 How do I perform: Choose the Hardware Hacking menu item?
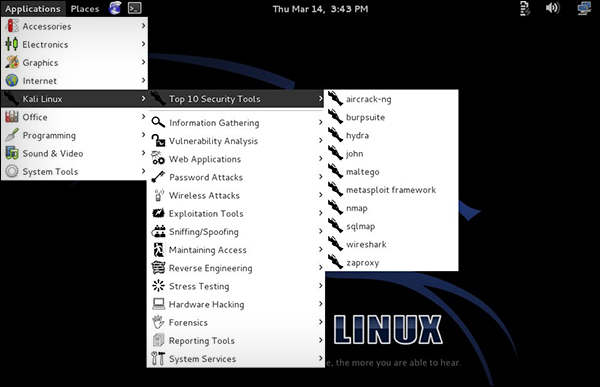click(236, 304)
